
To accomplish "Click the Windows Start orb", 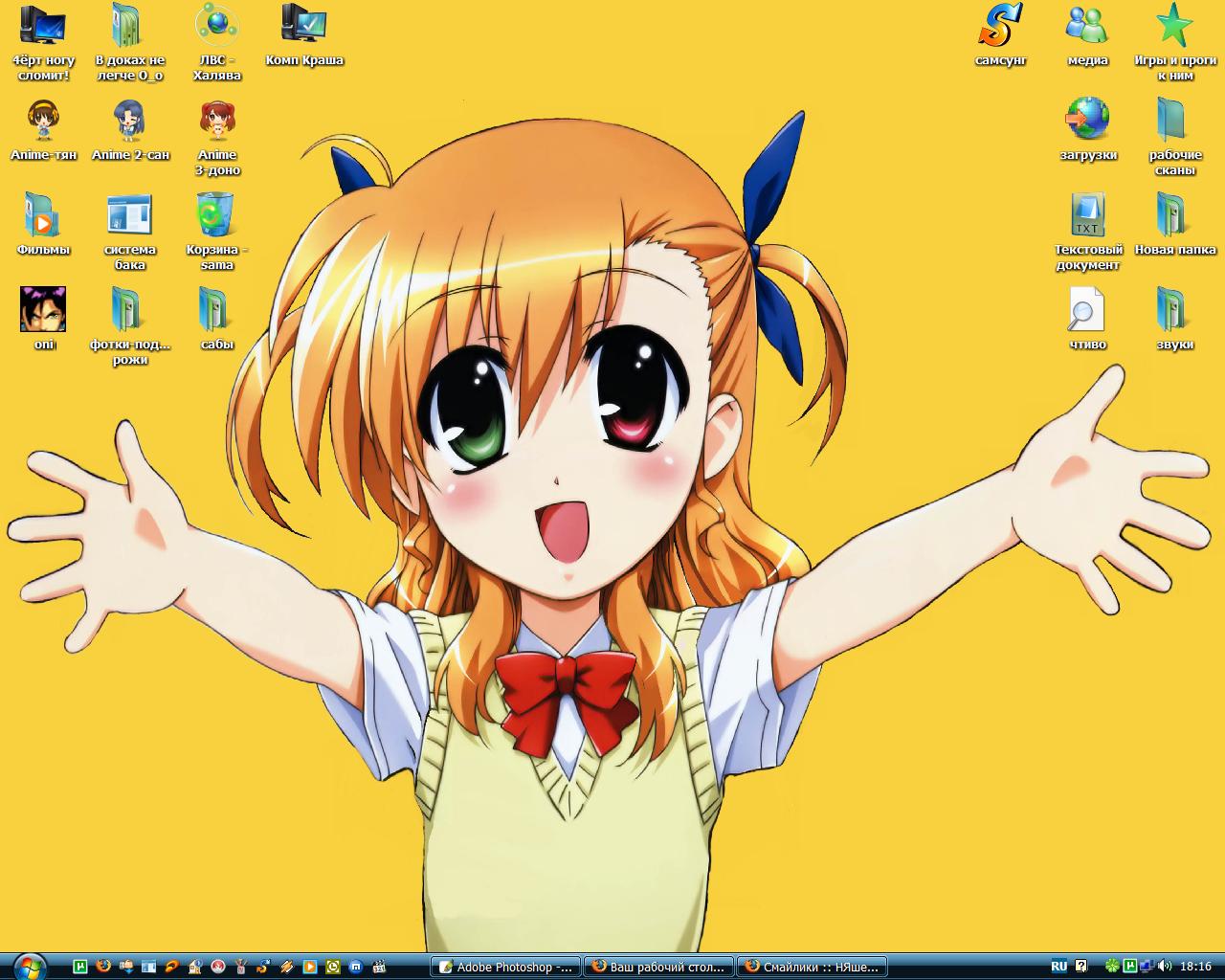I will pos(30,966).
